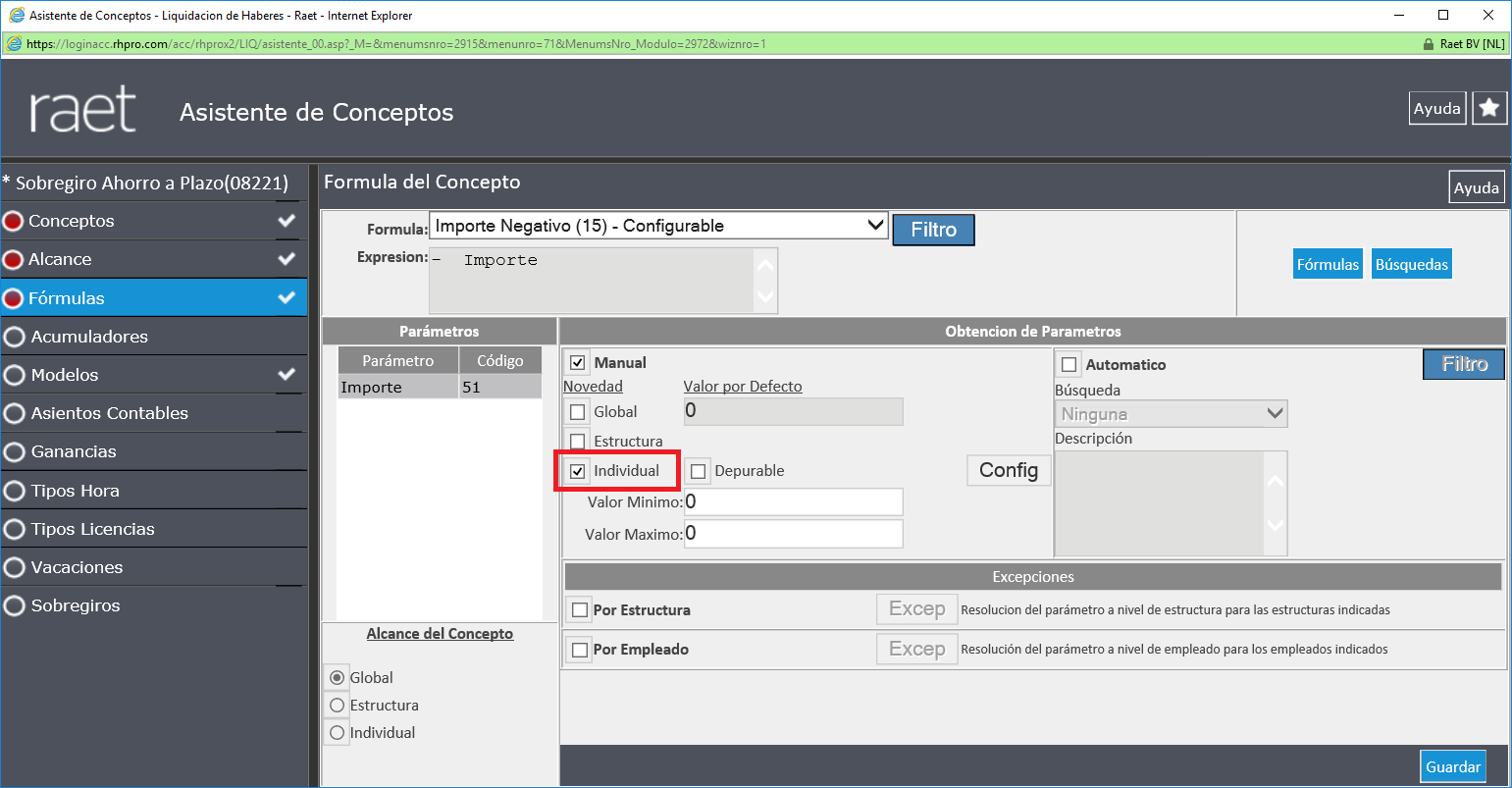Click the red bullet icon next to Conceptos
The height and width of the screenshot is (788, 1512).
click(x=13, y=222)
